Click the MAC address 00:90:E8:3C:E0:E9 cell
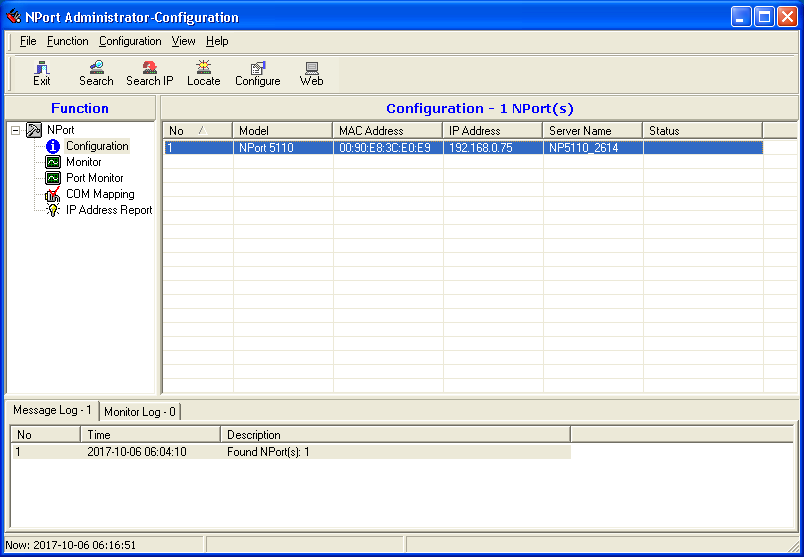The image size is (804, 557). click(388, 148)
